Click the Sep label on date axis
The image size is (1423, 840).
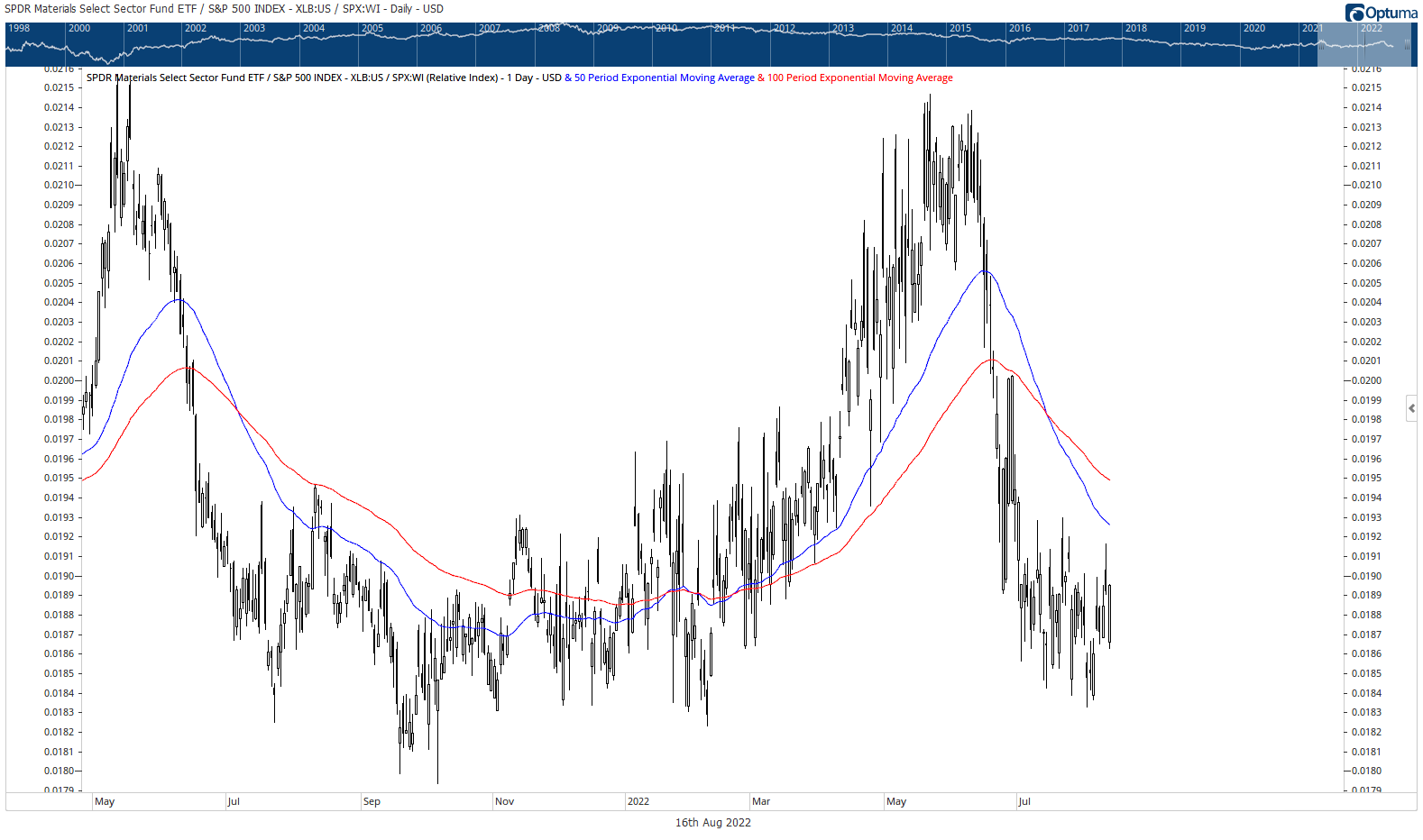point(372,801)
